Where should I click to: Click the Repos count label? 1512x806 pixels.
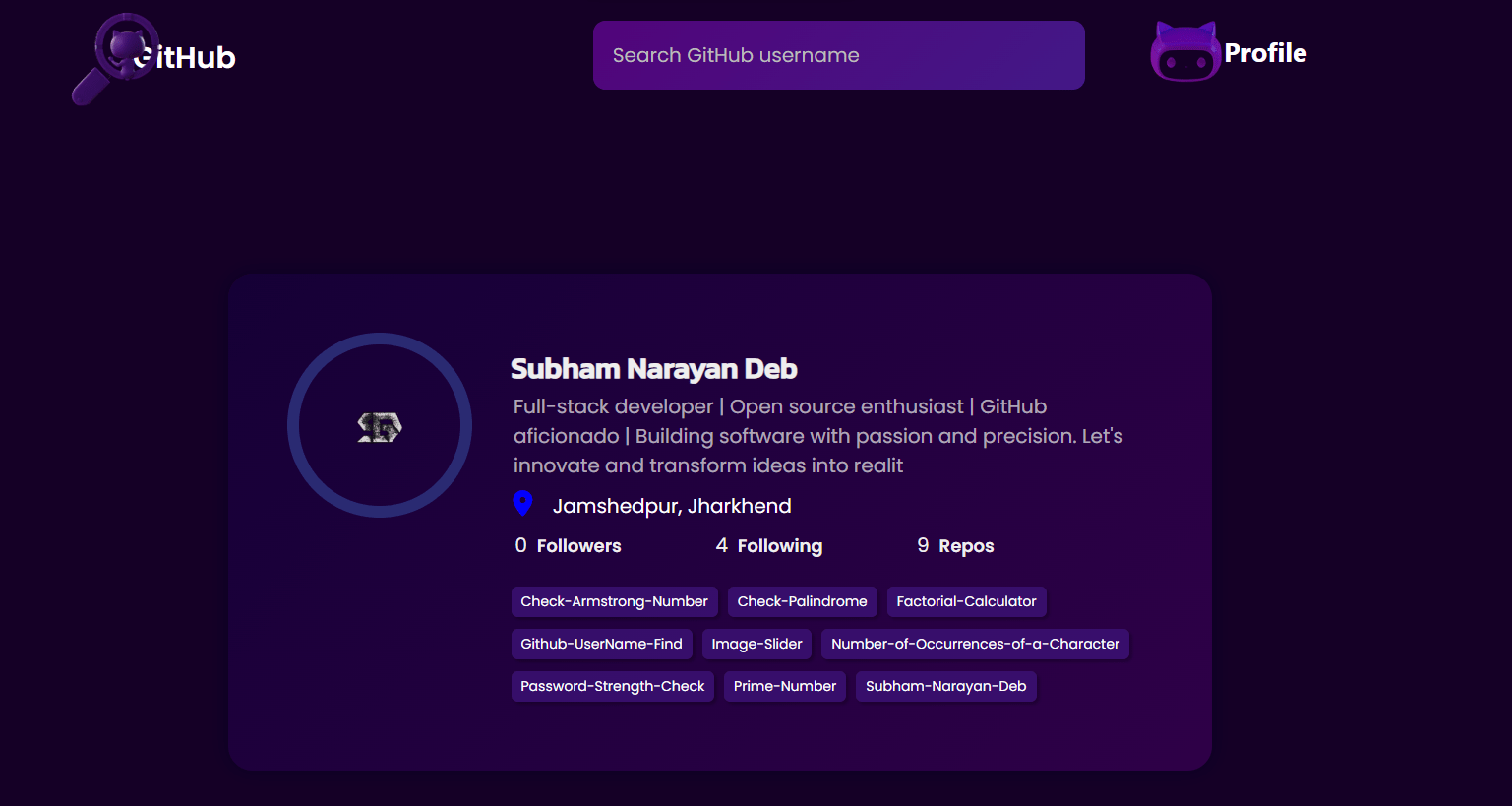954,545
